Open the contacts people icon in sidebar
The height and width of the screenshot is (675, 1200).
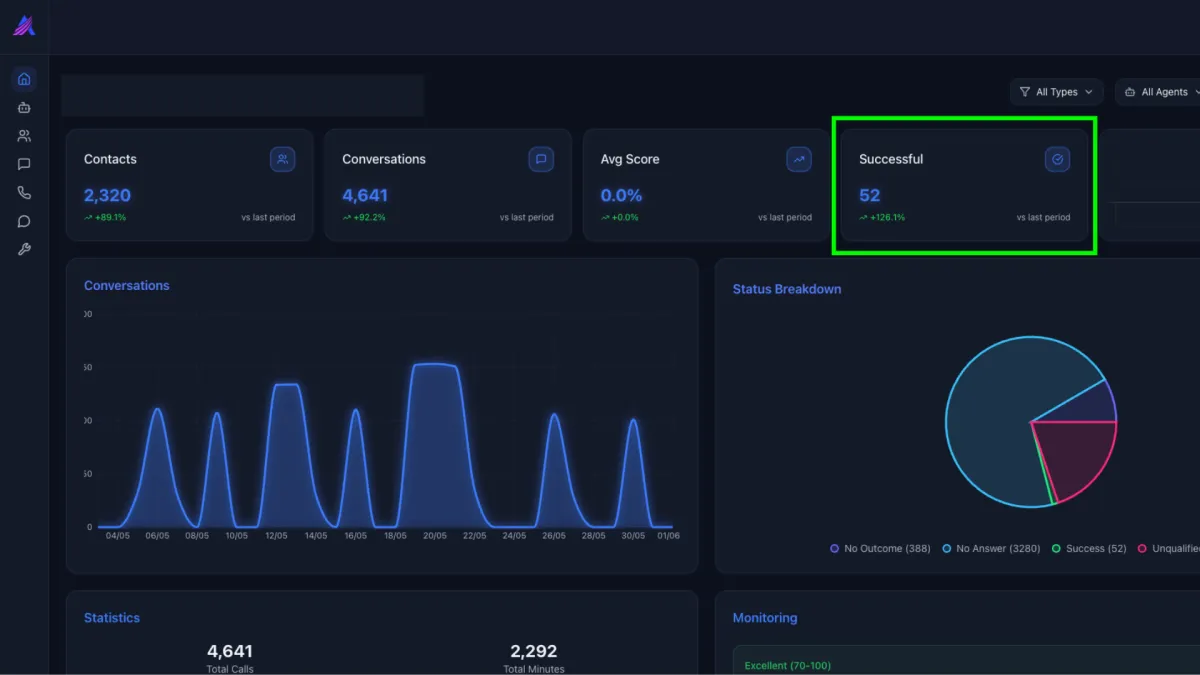24,136
